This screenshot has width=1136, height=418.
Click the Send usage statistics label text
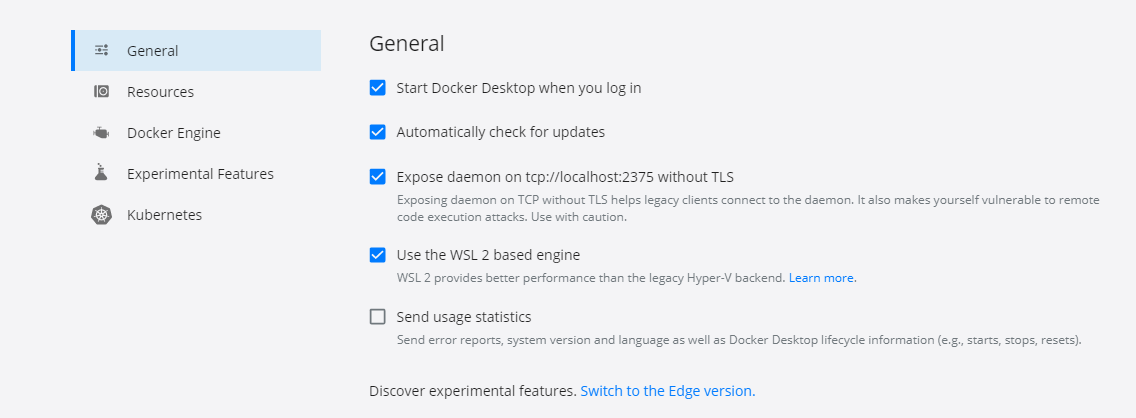464,317
